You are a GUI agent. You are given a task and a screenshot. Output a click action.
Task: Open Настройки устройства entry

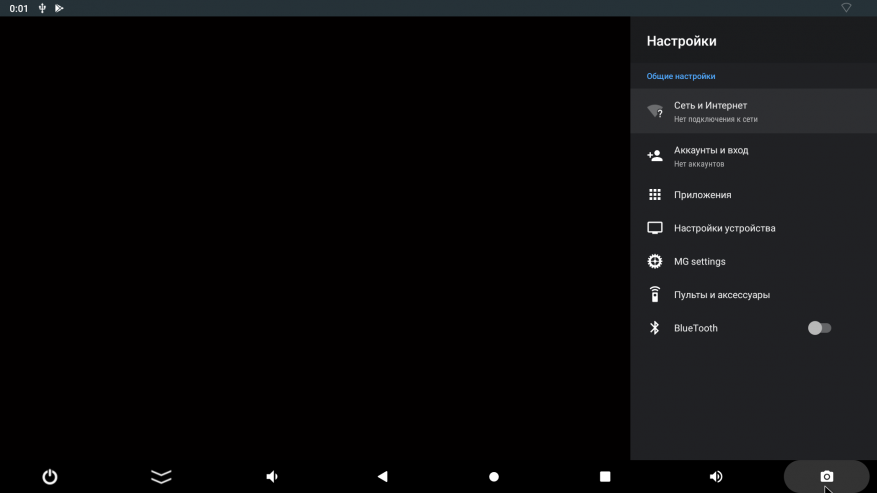(x=724, y=228)
